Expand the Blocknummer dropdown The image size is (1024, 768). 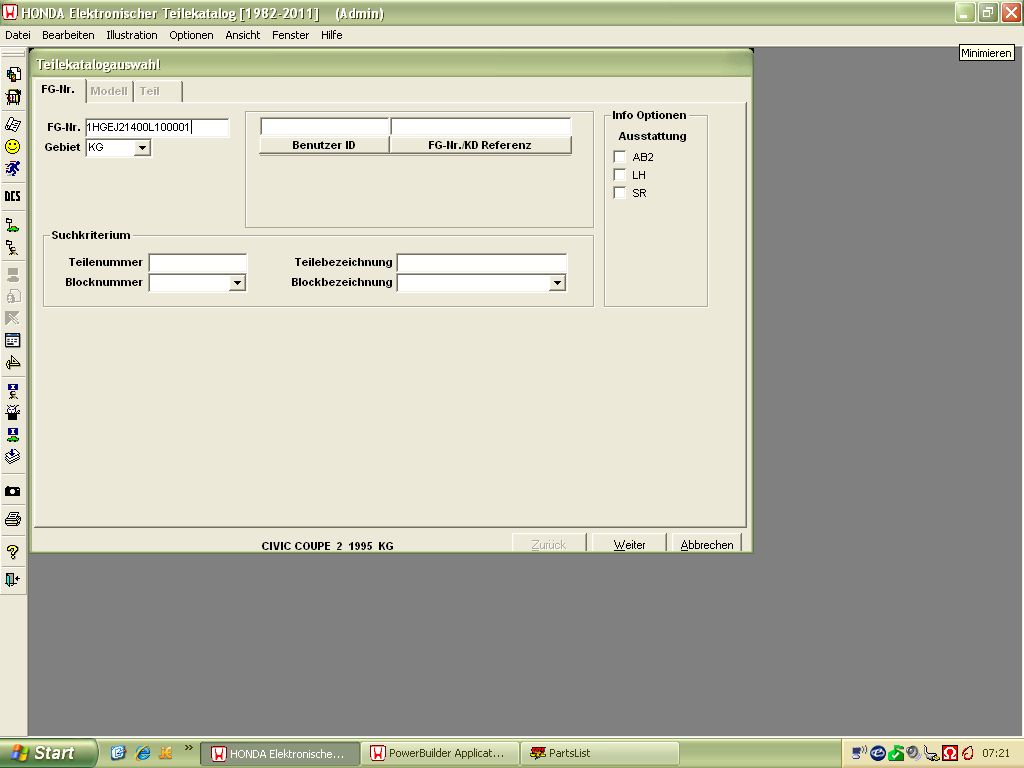point(238,283)
